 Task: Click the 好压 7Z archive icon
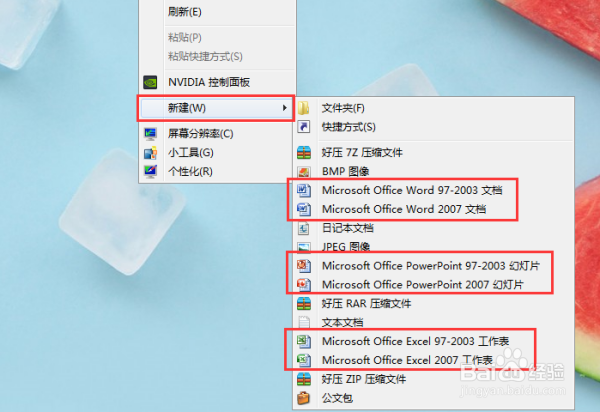[304, 153]
